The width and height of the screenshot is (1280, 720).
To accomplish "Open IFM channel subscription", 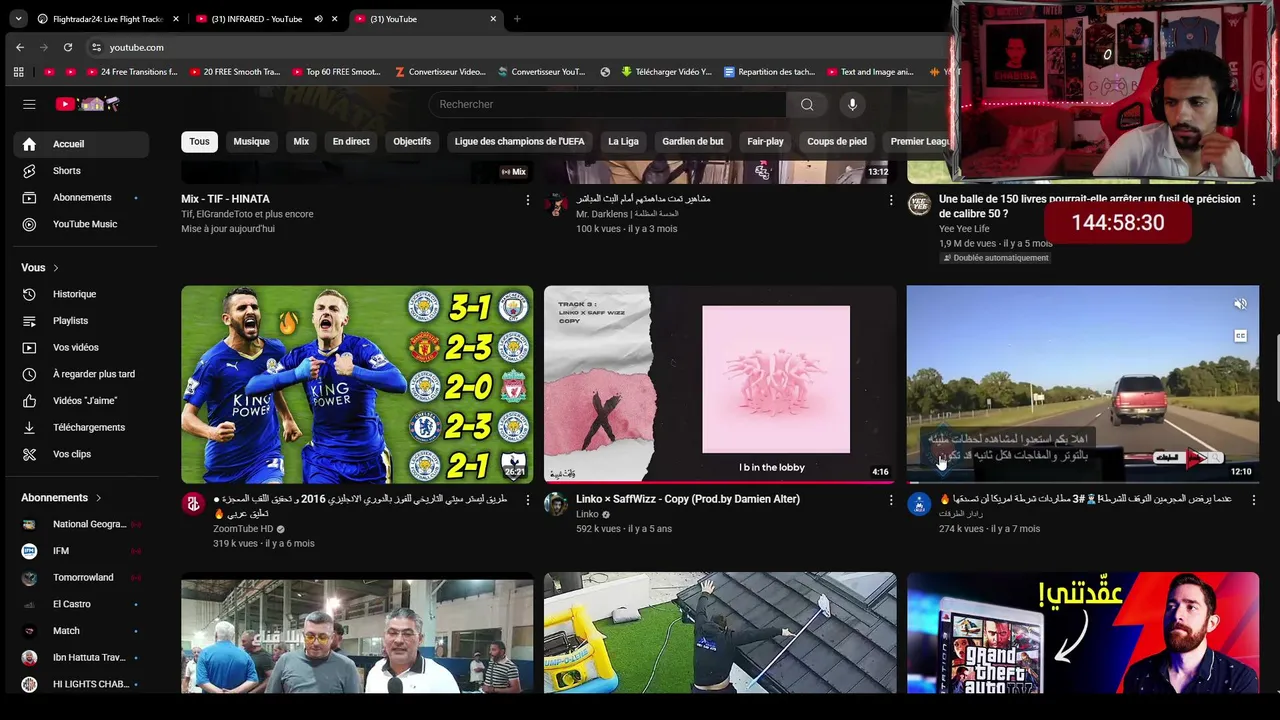I will pyautogui.click(x=81, y=551).
